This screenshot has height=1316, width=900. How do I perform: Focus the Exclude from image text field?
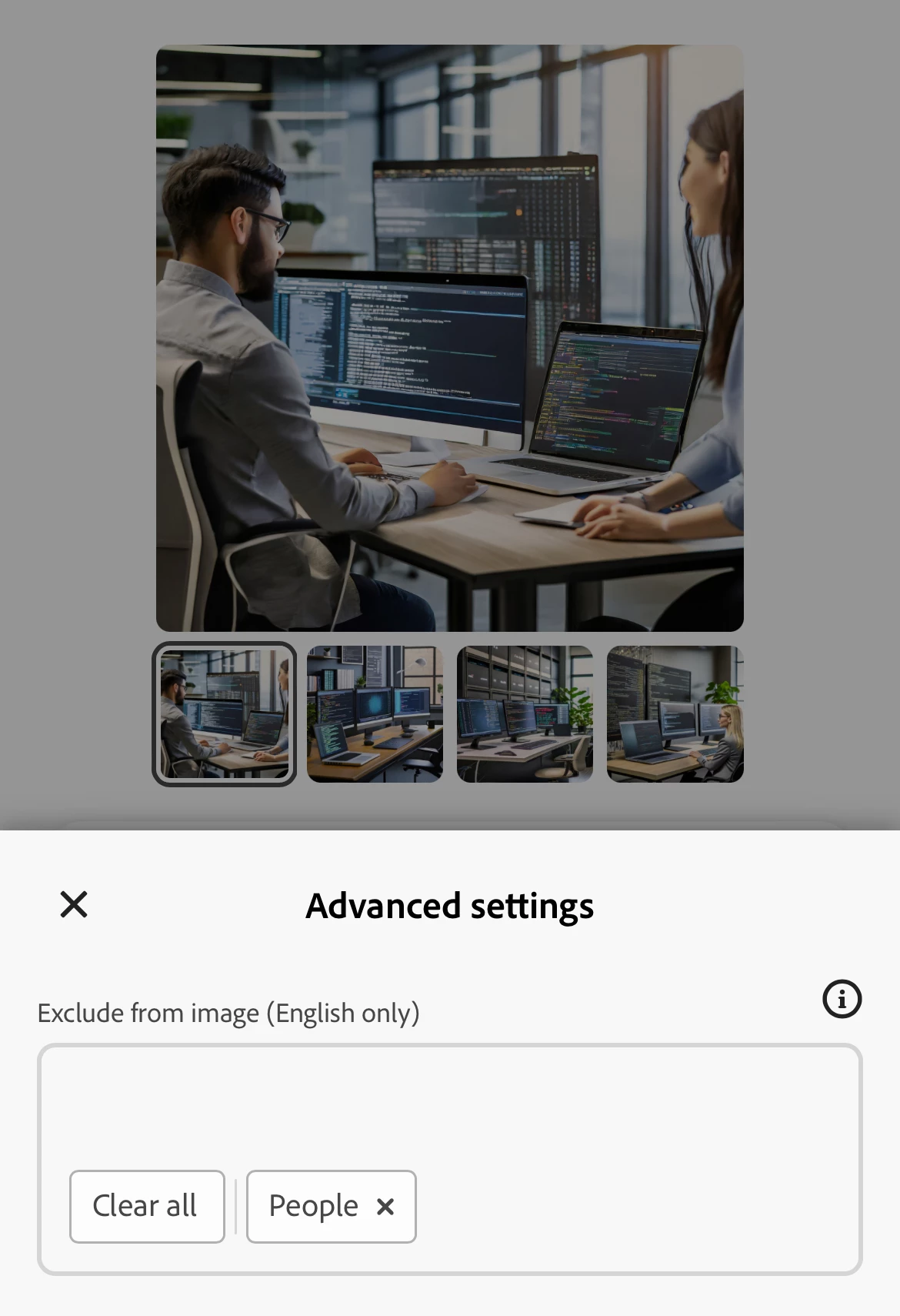point(450,1159)
